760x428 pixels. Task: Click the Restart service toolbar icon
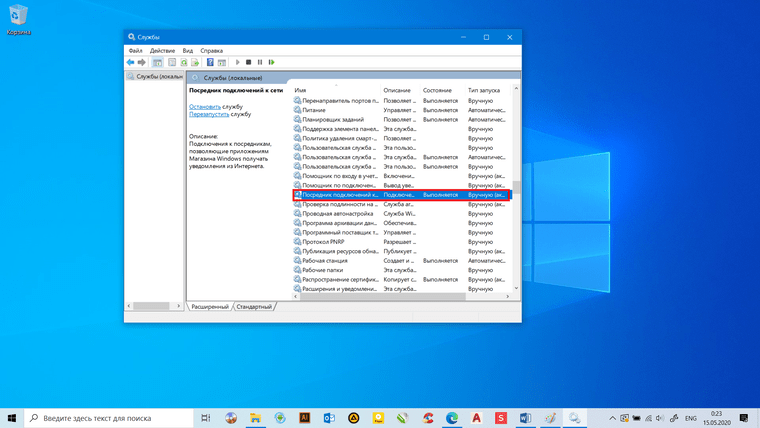click(x=271, y=62)
